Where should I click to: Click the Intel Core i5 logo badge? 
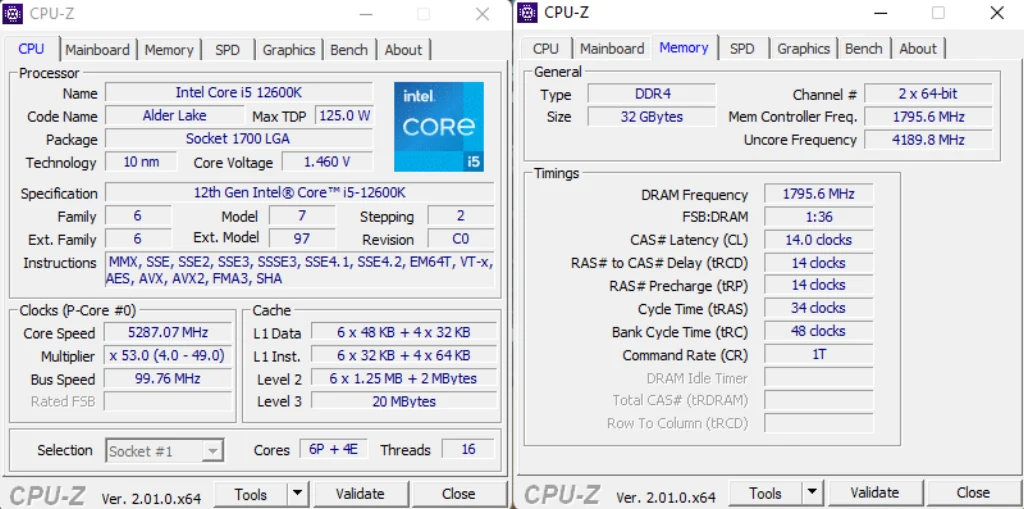[x=438, y=126]
